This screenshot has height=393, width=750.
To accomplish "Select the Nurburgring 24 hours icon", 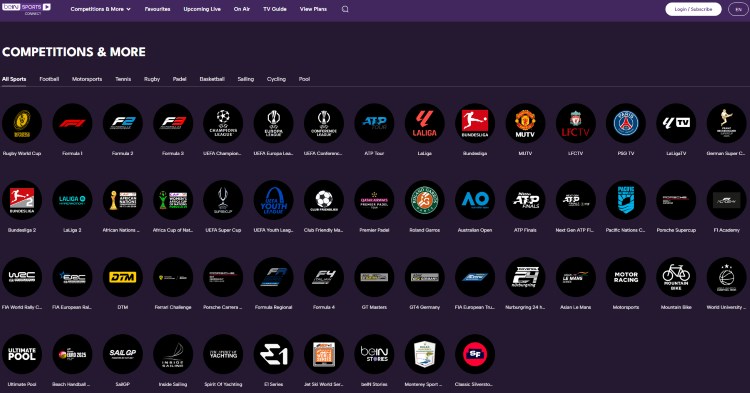I will (x=525, y=277).
